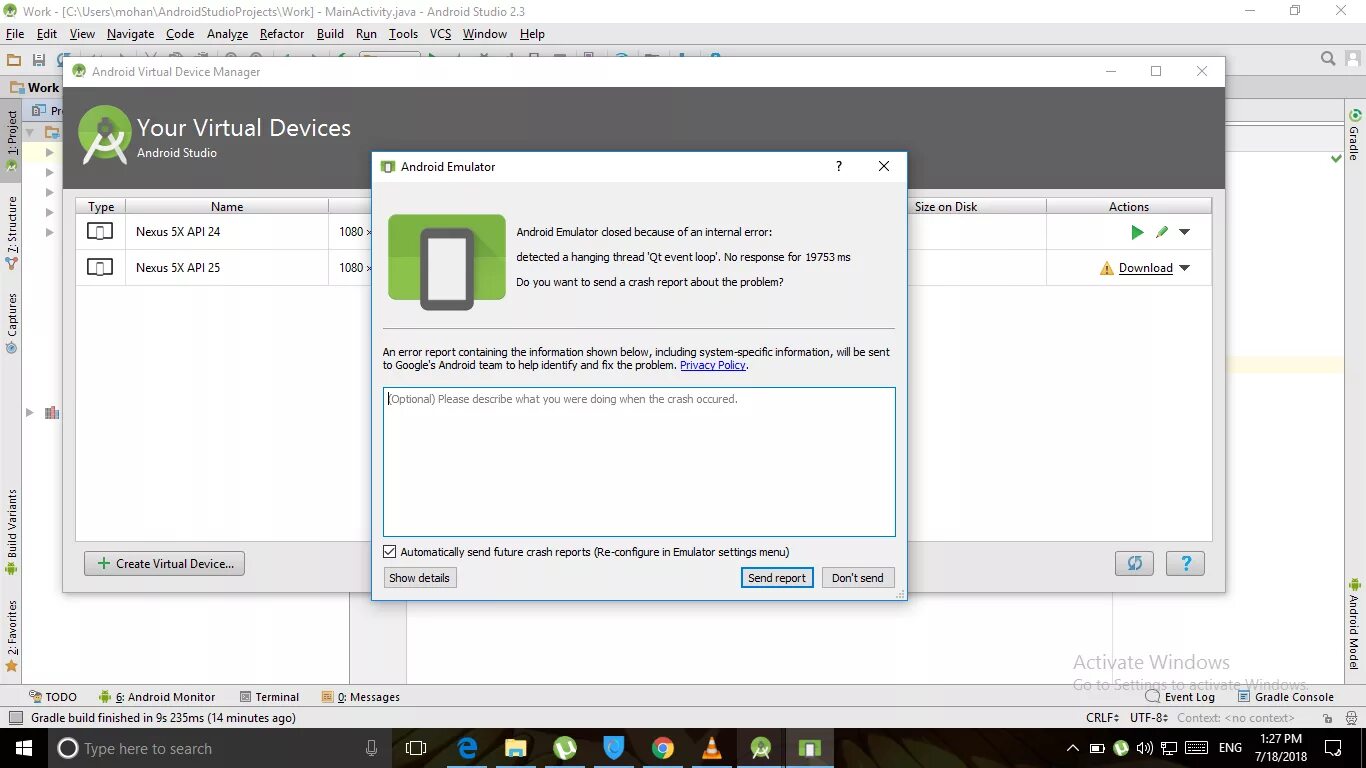The height and width of the screenshot is (768, 1366).
Task: Open Search Everywhere with the magnifier icon
Action: [1328, 59]
